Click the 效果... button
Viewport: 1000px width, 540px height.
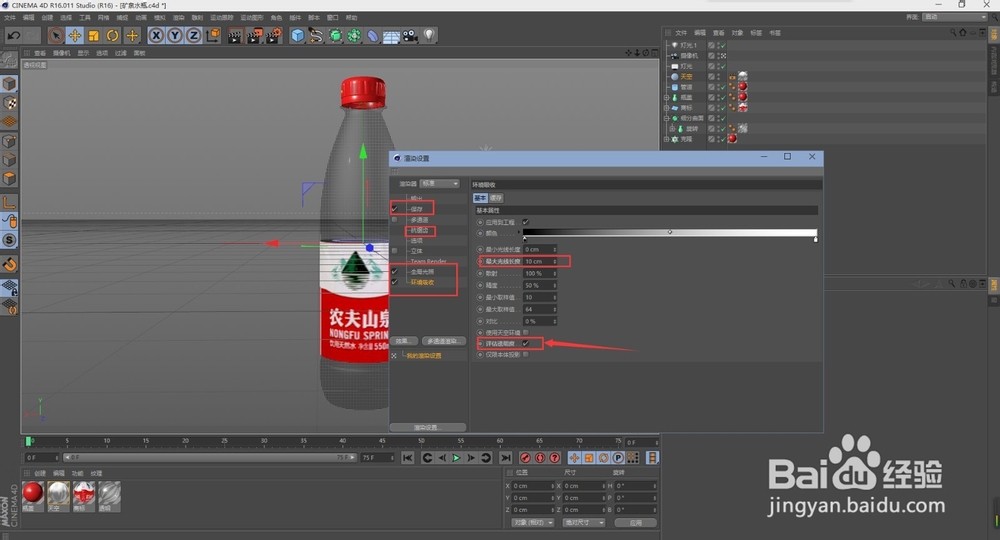(404, 341)
